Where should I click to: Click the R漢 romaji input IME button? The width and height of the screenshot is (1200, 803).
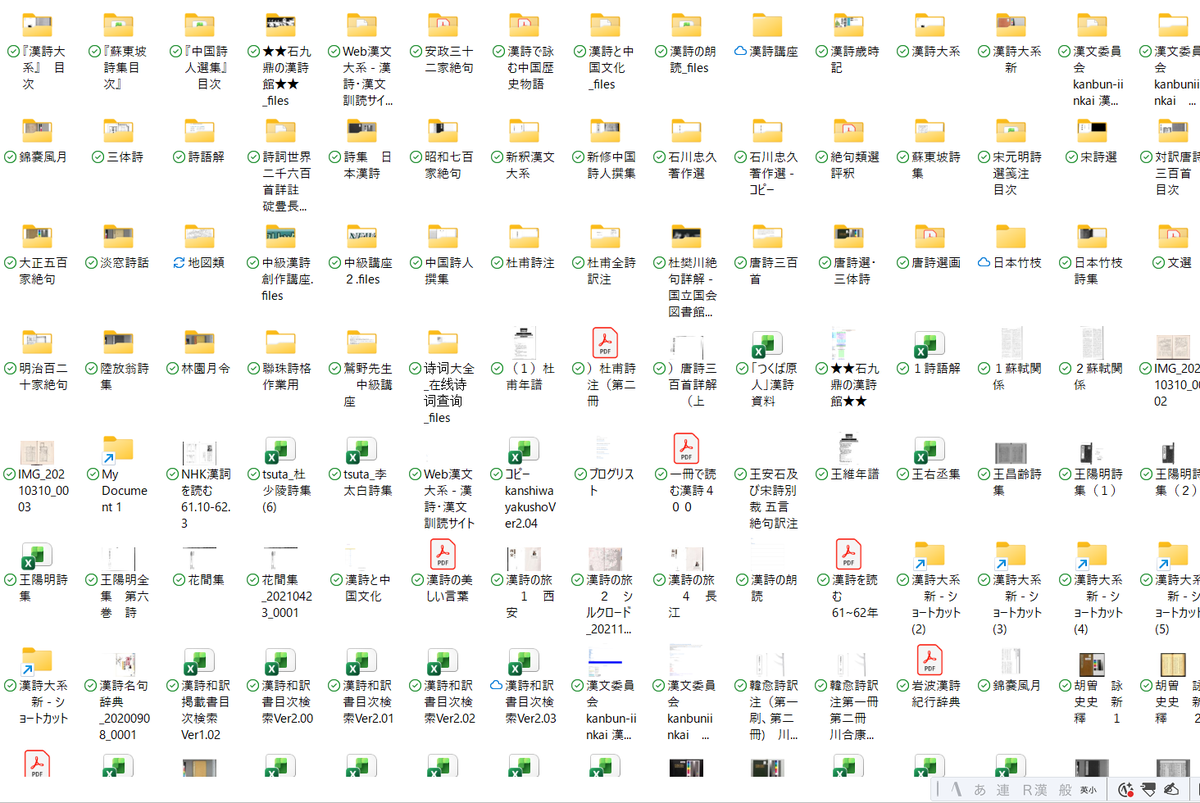click(1034, 790)
